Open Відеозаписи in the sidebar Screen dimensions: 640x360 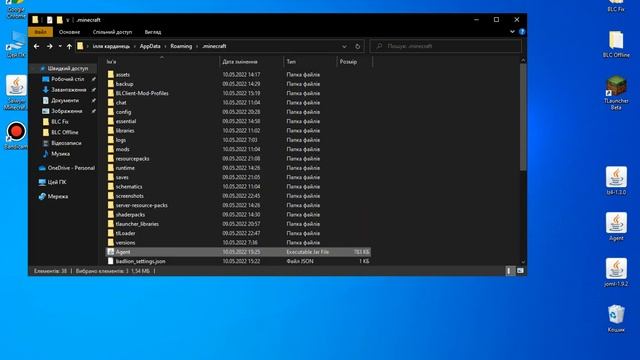66,143
